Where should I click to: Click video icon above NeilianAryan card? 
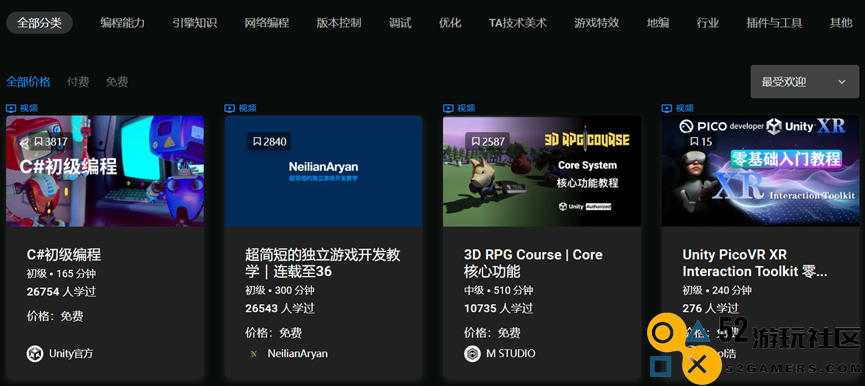pos(229,108)
